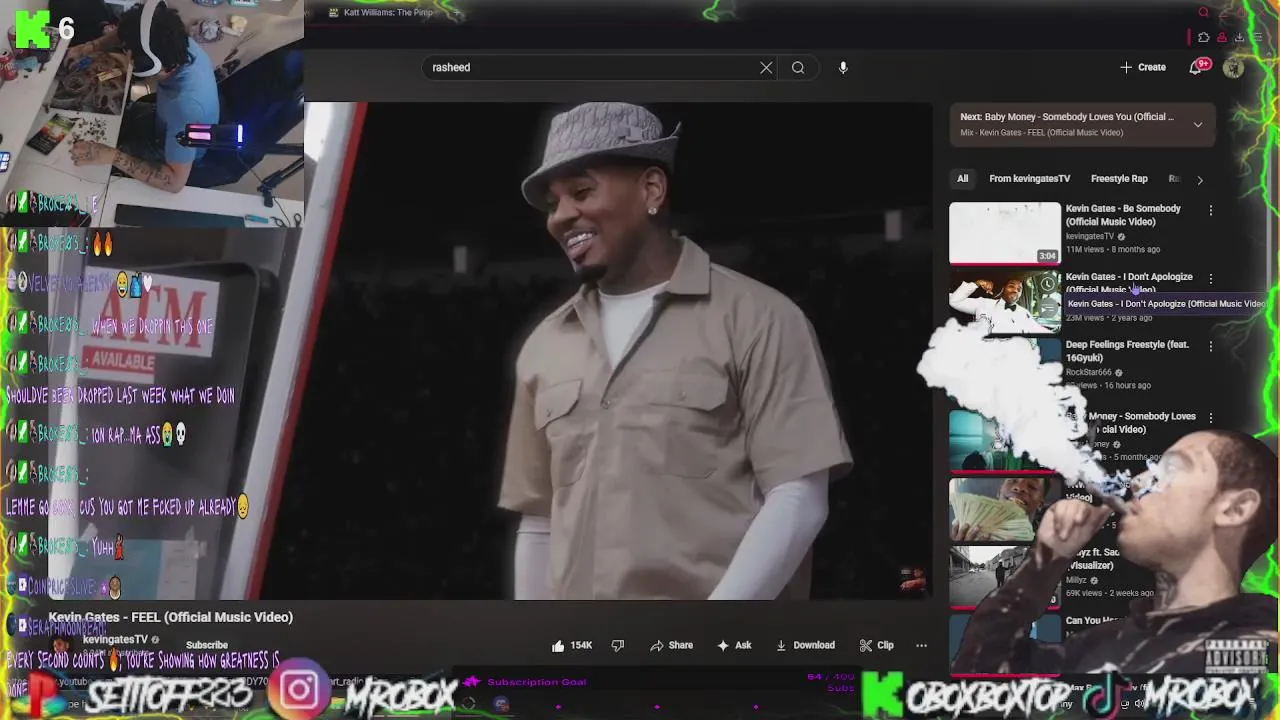
Task: Click the browser tab search icon
Action: 1204,13
